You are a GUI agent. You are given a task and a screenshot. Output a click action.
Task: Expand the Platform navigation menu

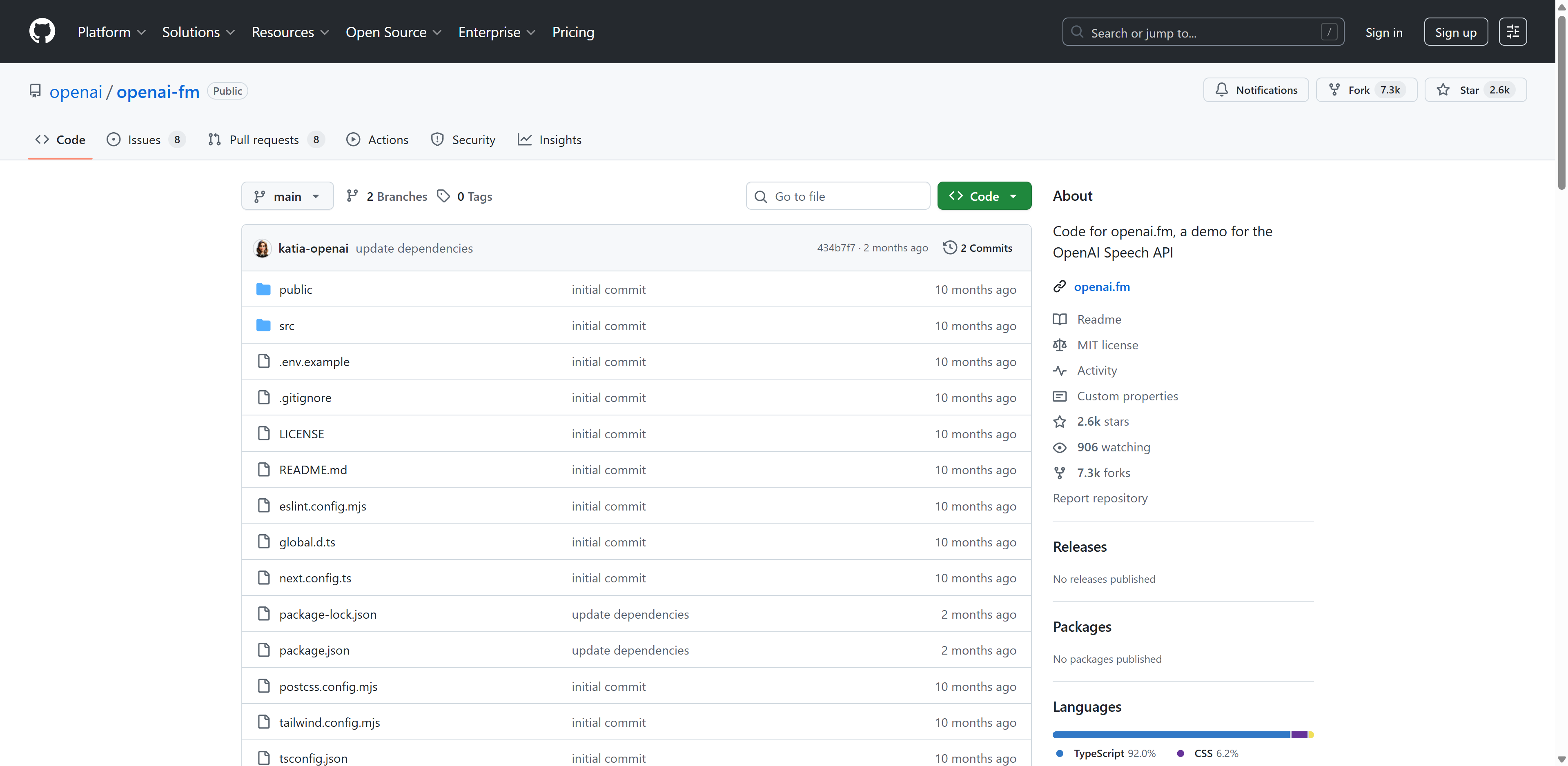[x=111, y=32]
